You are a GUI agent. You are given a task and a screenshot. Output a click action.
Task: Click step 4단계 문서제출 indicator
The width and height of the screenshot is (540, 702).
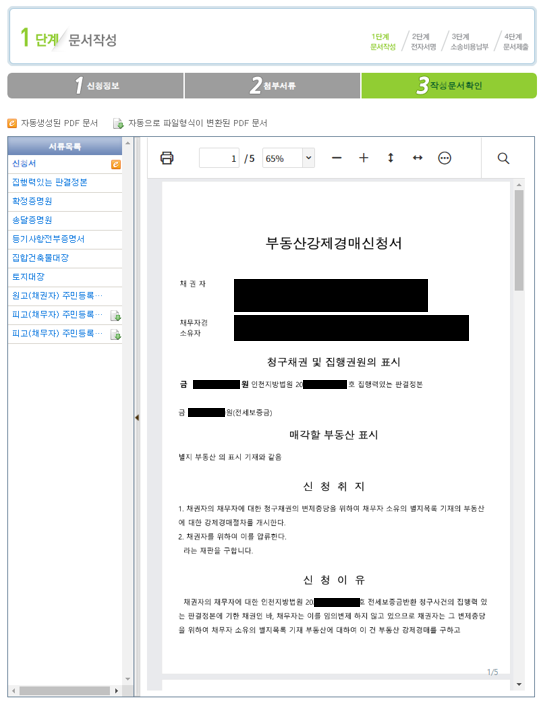[516, 41]
